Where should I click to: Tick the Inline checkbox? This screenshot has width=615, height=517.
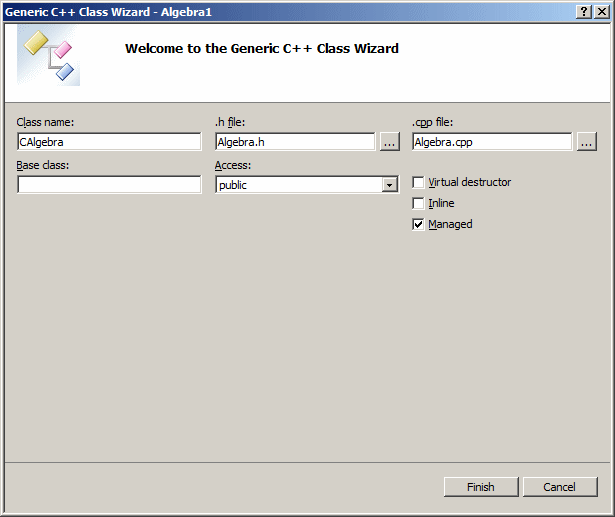point(418,203)
